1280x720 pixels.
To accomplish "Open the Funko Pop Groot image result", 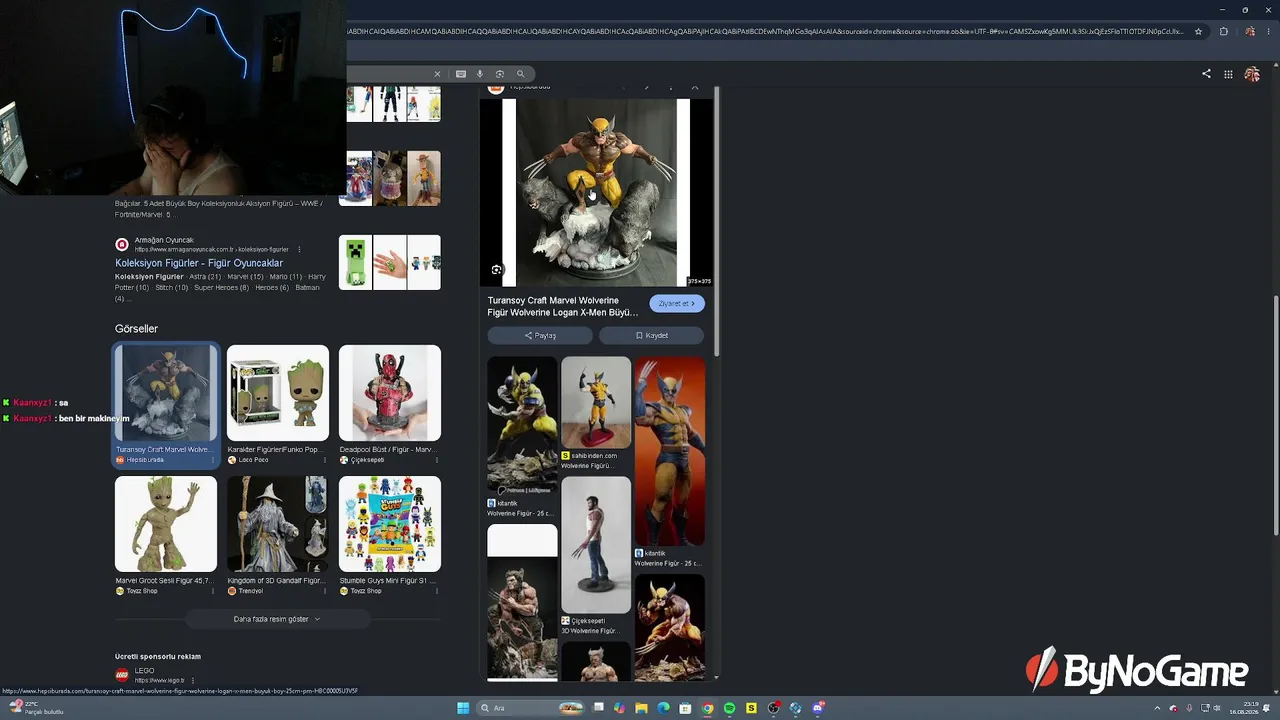I will (x=278, y=394).
